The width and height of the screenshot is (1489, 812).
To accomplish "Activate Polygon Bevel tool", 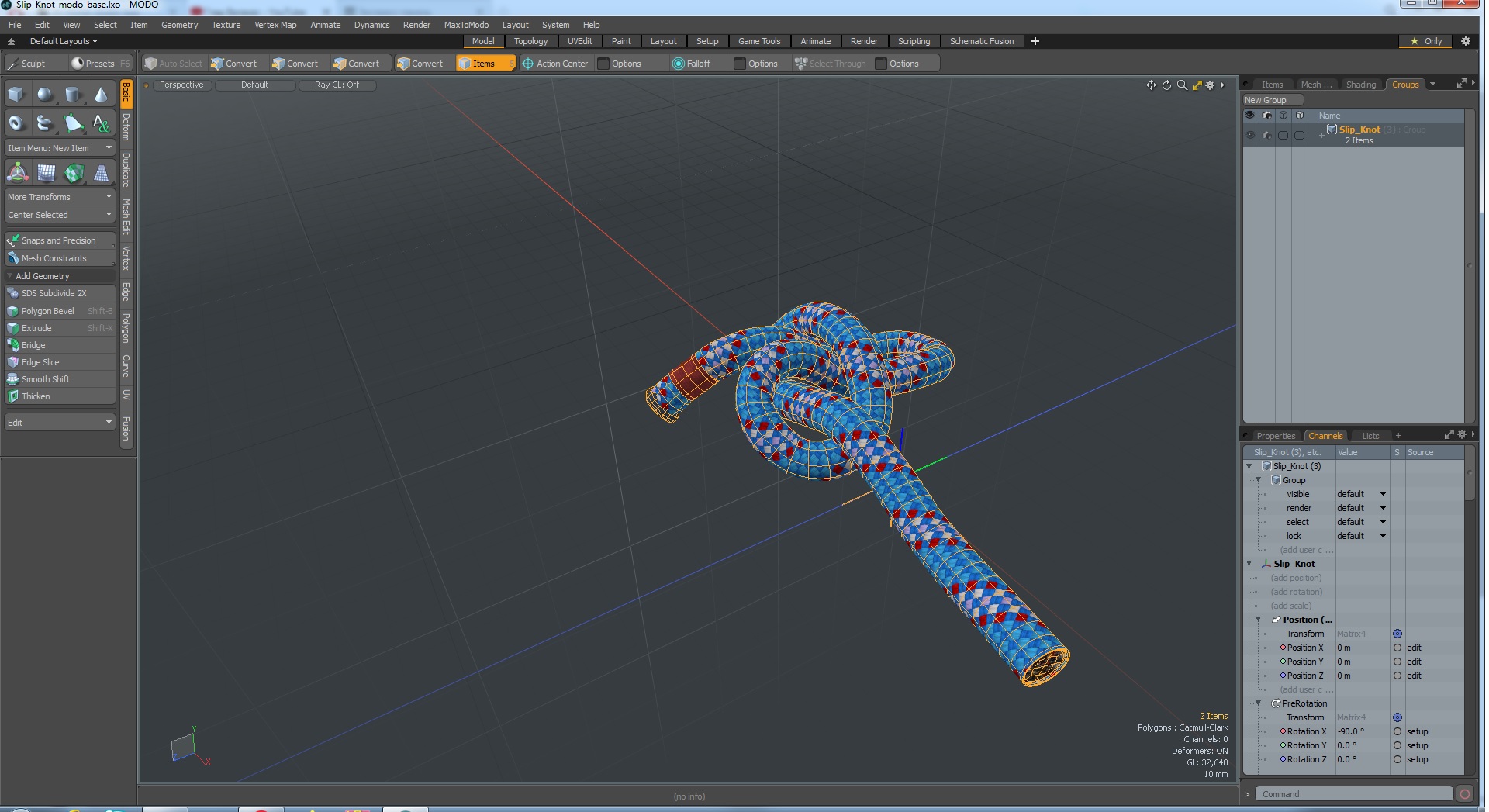I will pos(60,311).
